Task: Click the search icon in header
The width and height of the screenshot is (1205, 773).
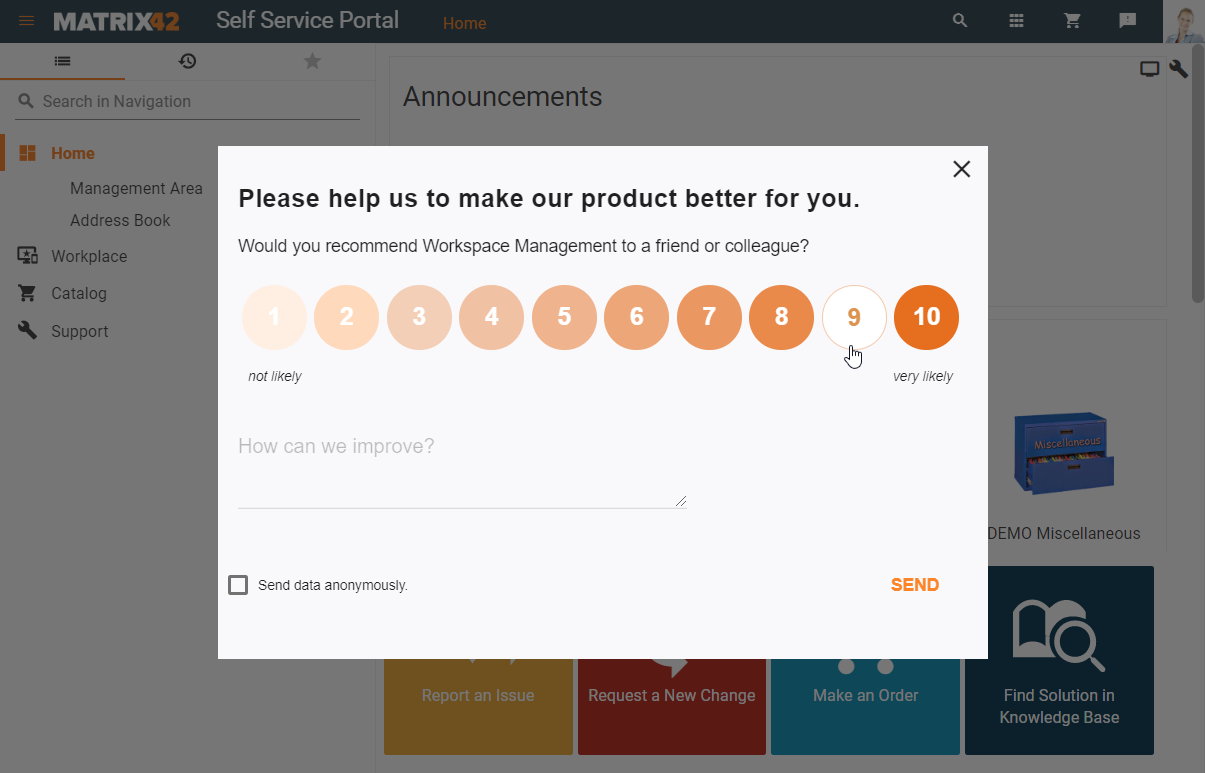Action: 960,21
